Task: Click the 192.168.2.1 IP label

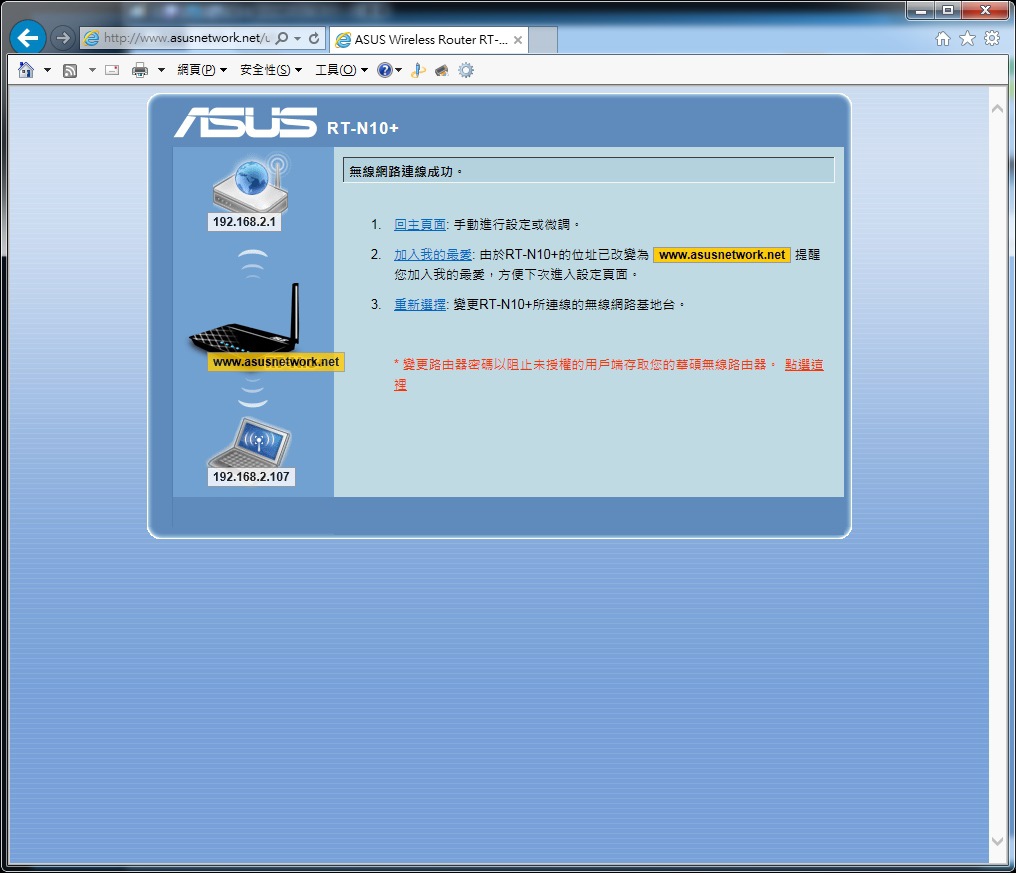Action: click(x=244, y=222)
